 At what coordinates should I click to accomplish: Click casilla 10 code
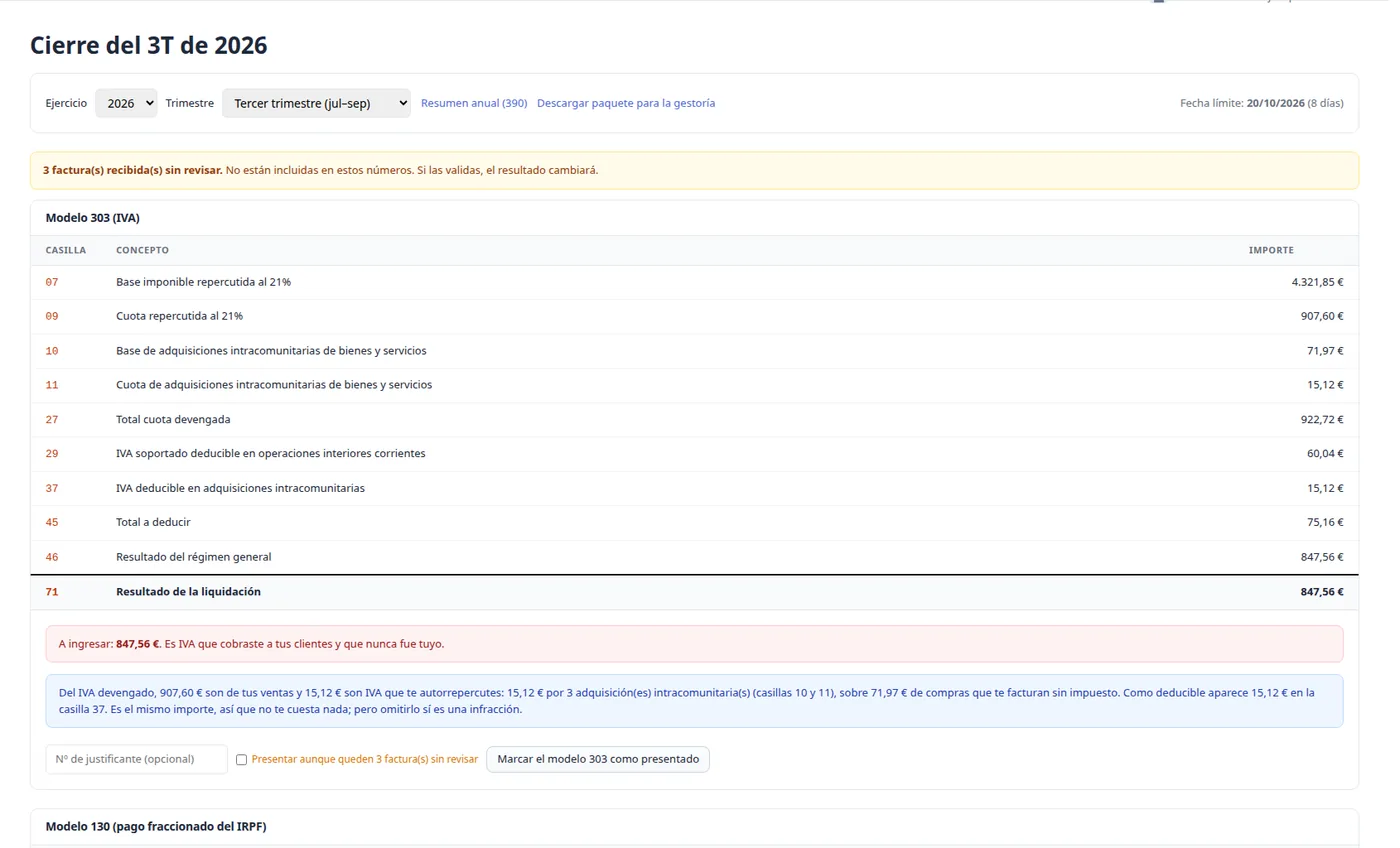coord(52,351)
